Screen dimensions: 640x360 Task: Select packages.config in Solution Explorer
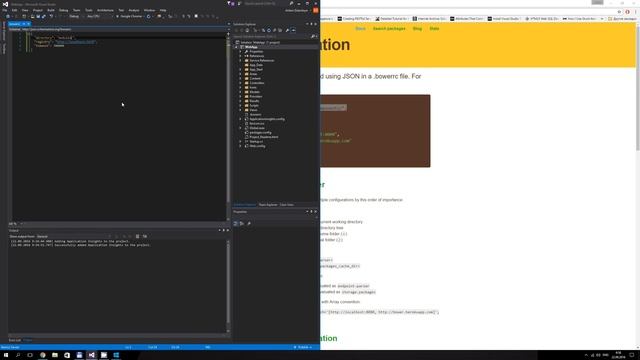260,133
